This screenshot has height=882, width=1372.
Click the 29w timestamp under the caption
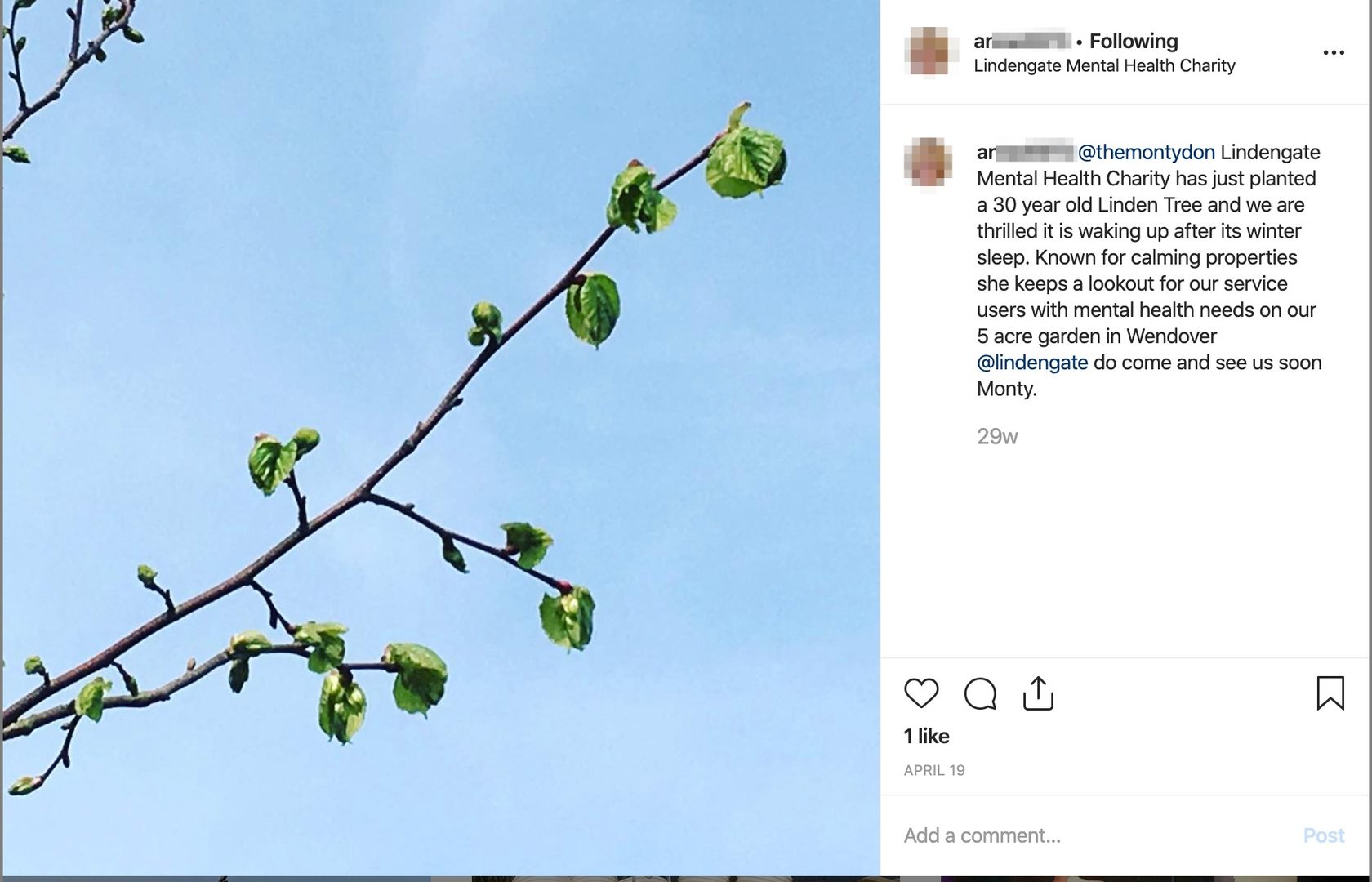click(997, 436)
